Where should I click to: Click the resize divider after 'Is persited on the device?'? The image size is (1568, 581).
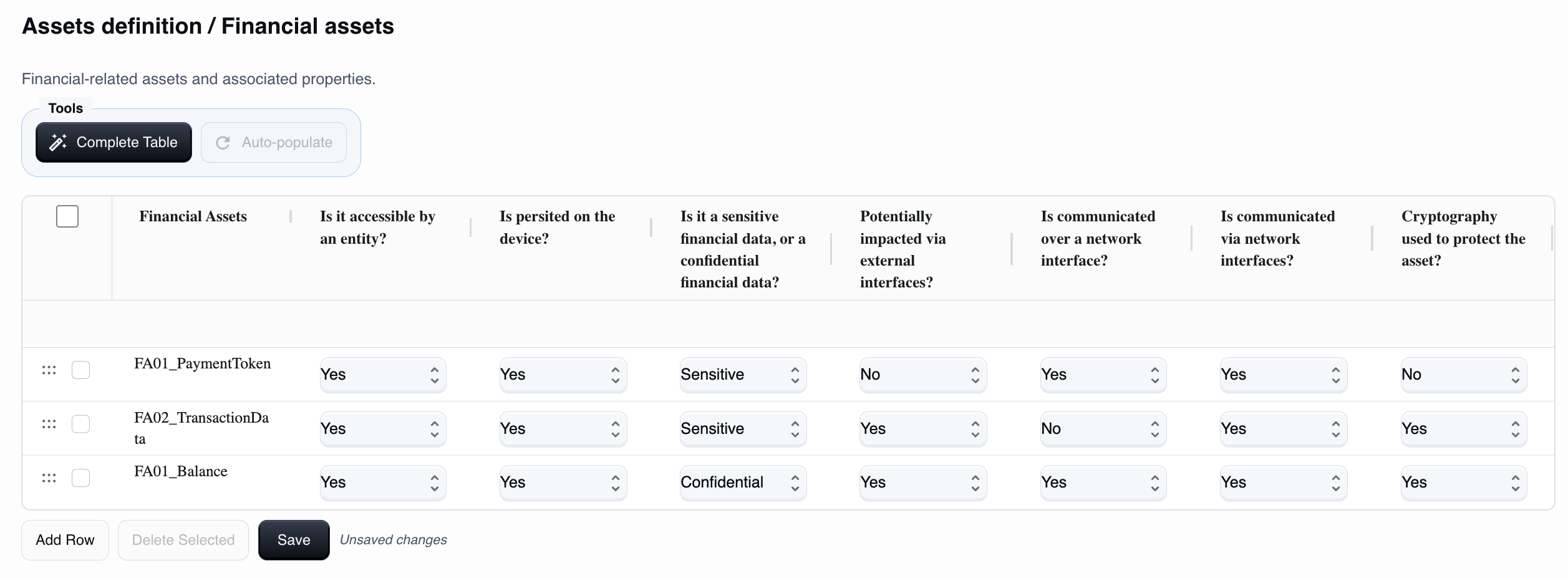coord(651,228)
